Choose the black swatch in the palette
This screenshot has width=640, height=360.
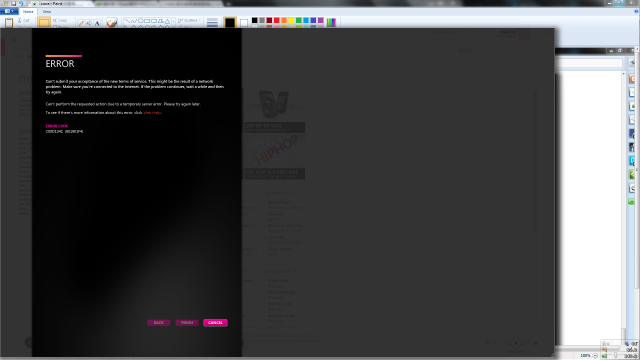(x=255, y=20)
